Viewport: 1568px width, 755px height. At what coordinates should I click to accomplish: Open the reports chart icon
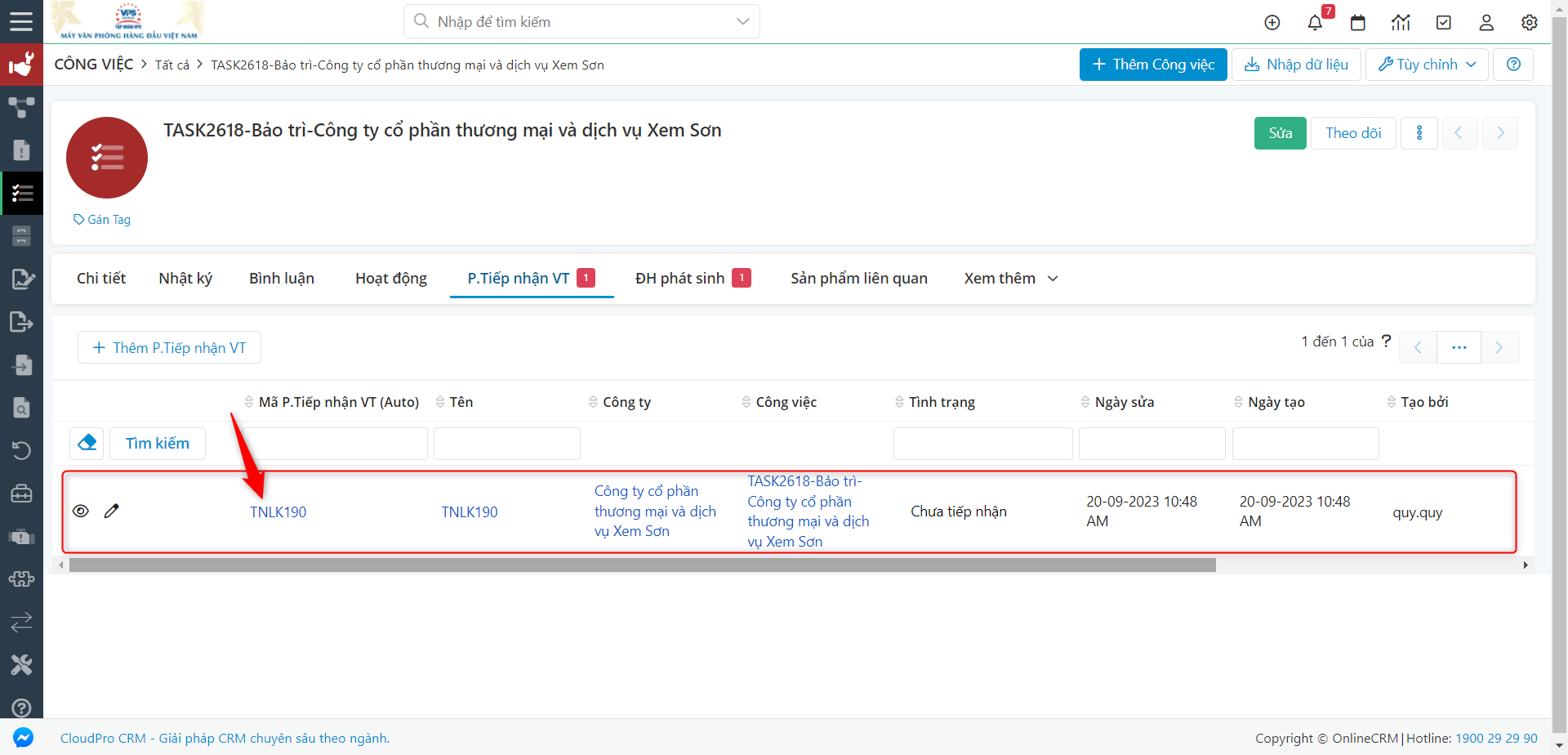tap(1401, 23)
